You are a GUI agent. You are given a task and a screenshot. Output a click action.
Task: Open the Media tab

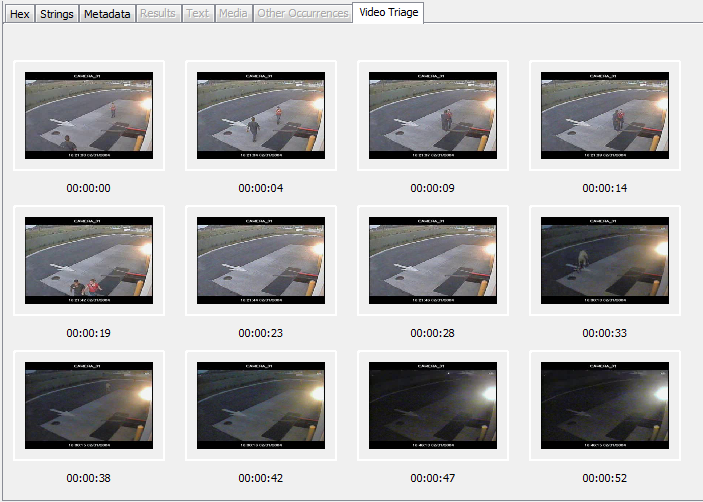point(233,14)
